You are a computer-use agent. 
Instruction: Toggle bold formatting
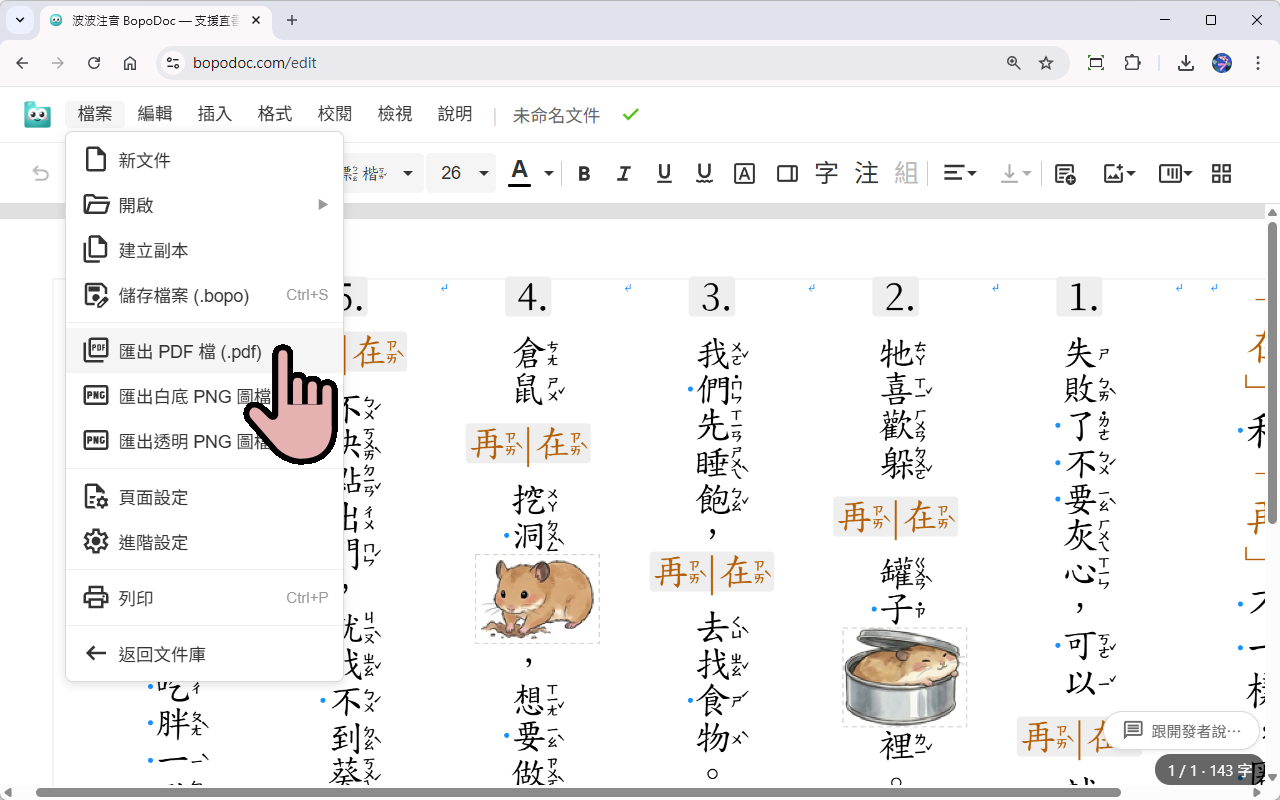click(584, 173)
